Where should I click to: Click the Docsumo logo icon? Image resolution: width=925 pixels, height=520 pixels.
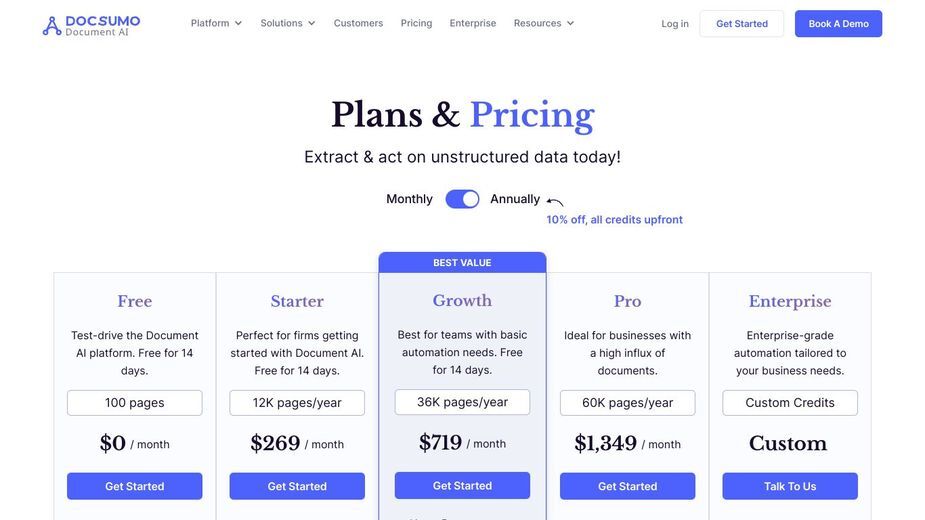point(52,25)
